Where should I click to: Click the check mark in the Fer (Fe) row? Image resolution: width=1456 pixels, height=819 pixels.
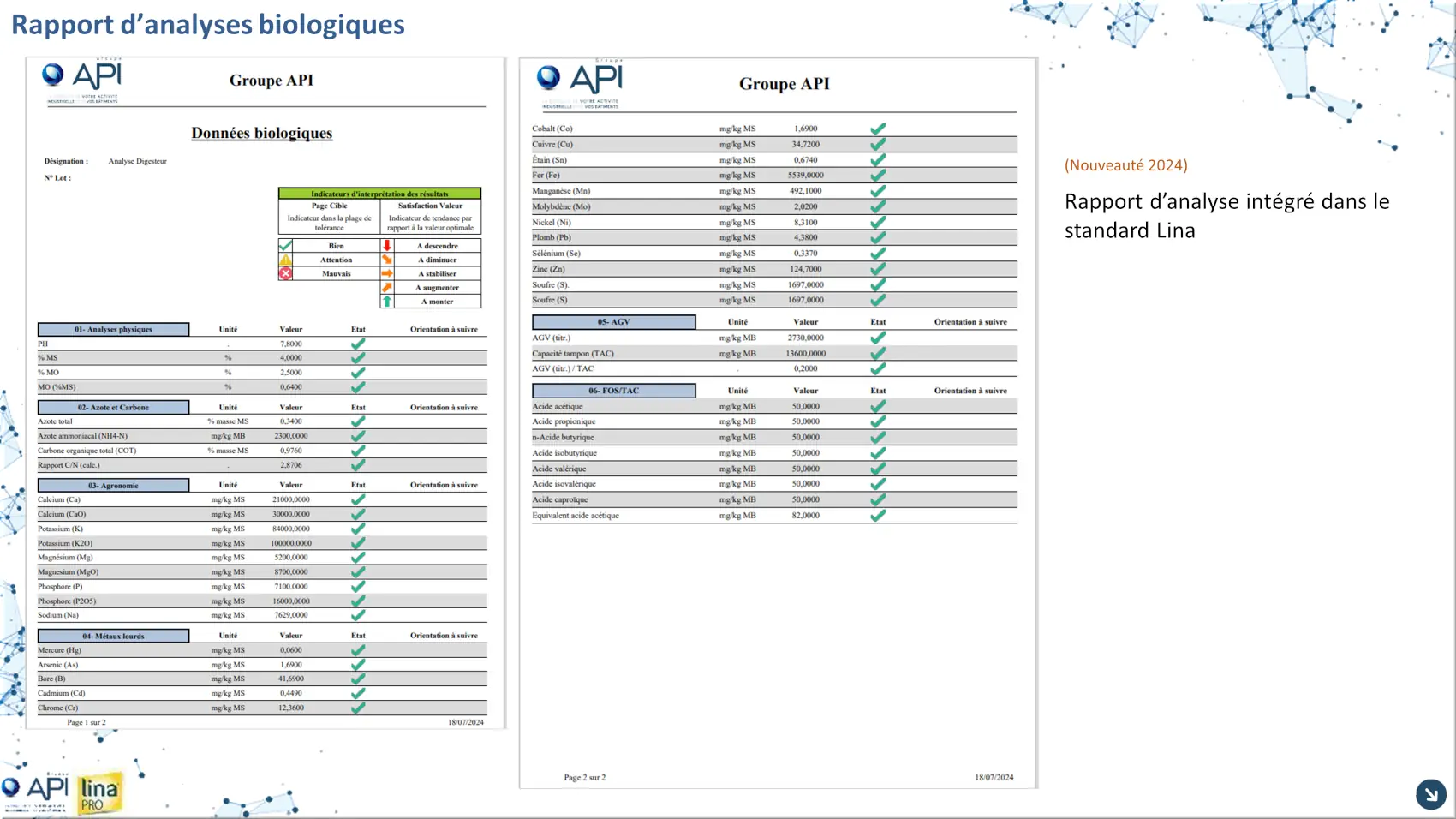878,175
